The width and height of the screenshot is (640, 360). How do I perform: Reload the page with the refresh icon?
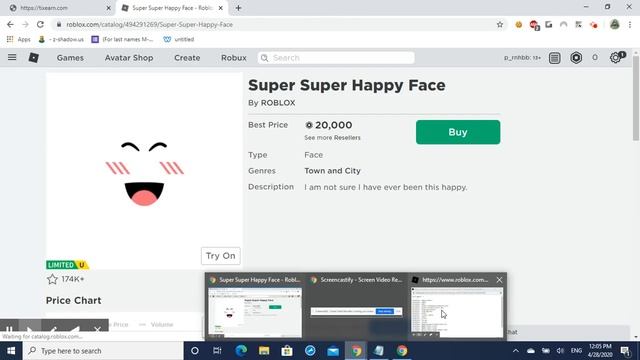pyautogui.click(x=40, y=24)
